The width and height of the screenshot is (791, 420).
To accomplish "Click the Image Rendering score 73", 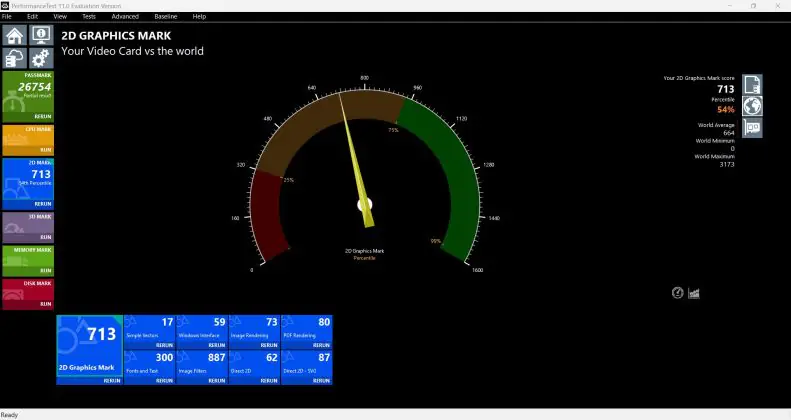I will click(272, 322).
